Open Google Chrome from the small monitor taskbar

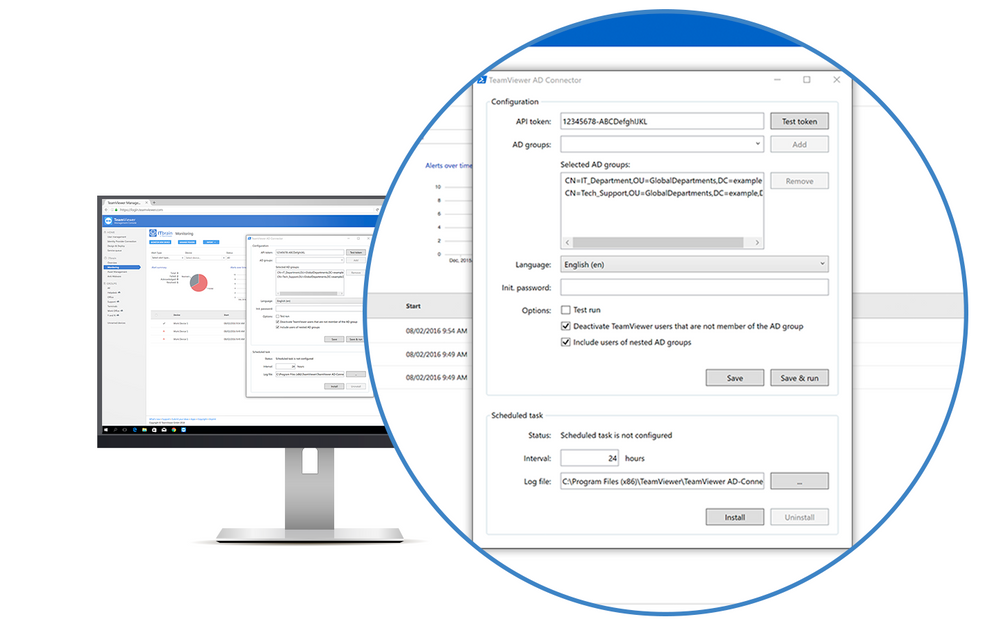[x=174, y=430]
